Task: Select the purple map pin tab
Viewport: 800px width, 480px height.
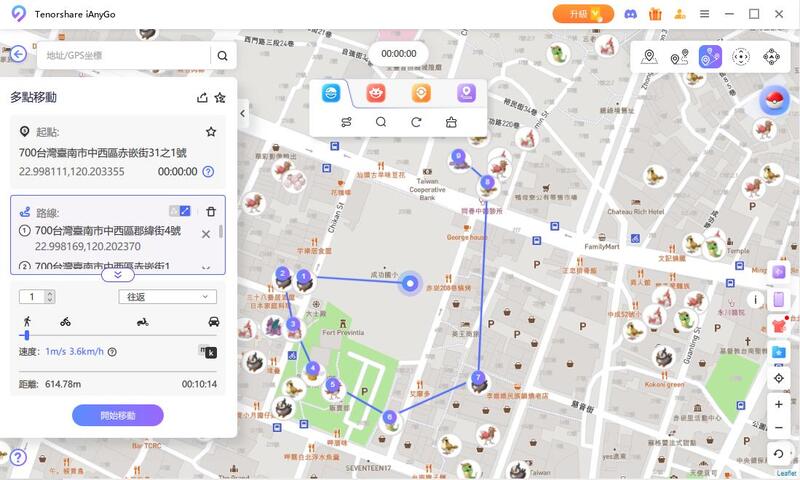Action: pos(466,93)
